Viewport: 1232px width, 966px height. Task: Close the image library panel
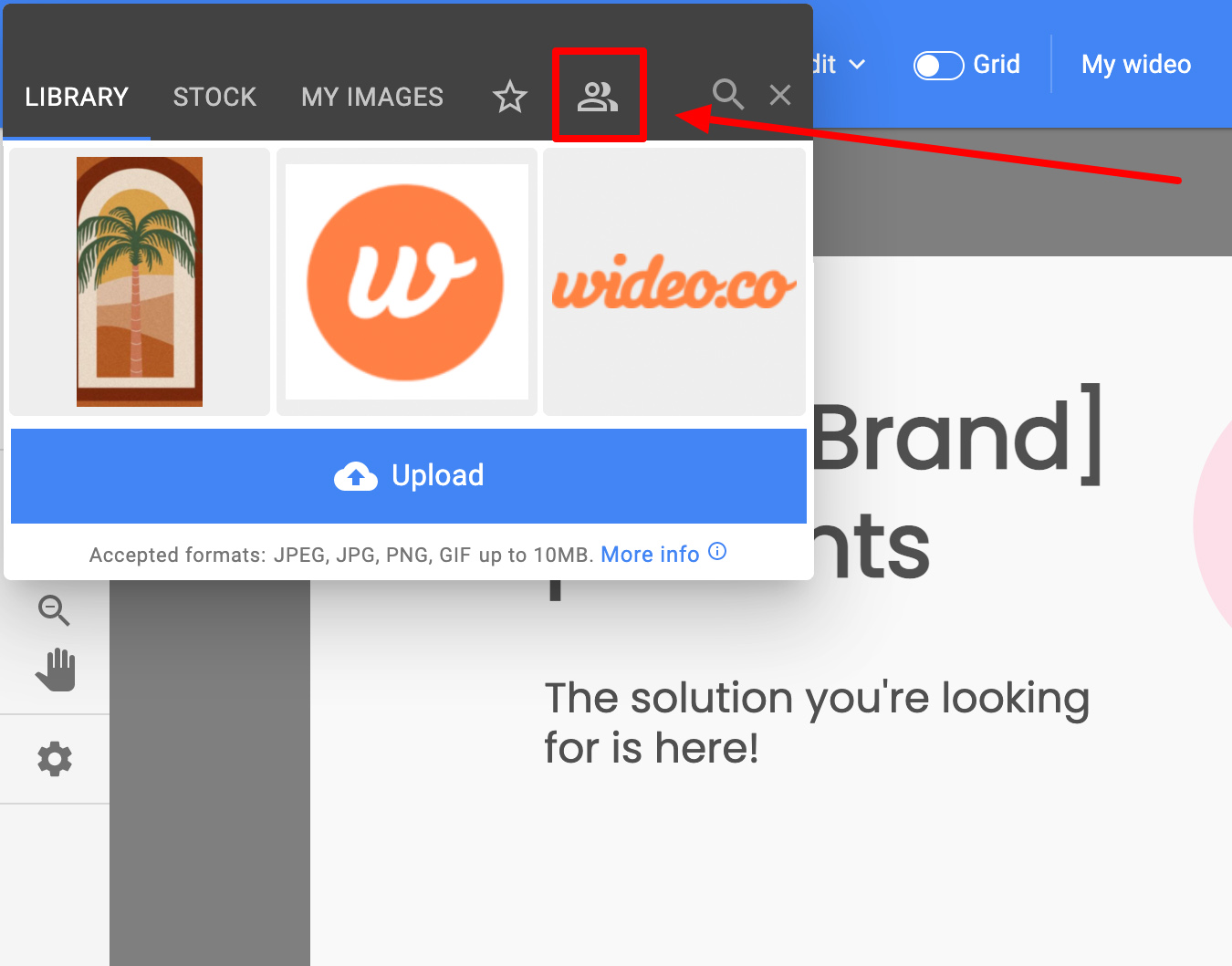(780, 95)
